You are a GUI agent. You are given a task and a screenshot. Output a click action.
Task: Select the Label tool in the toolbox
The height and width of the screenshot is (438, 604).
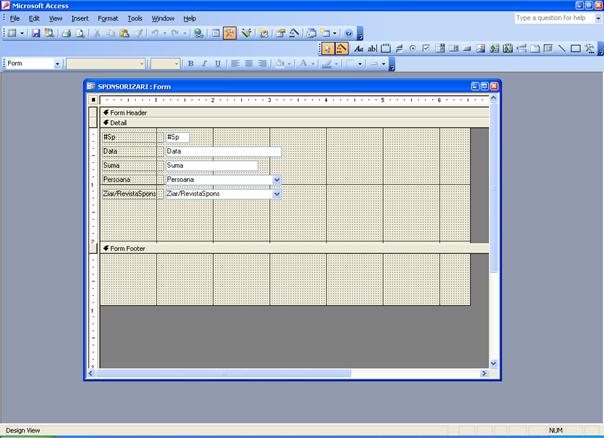pyautogui.click(x=359, y=48)
